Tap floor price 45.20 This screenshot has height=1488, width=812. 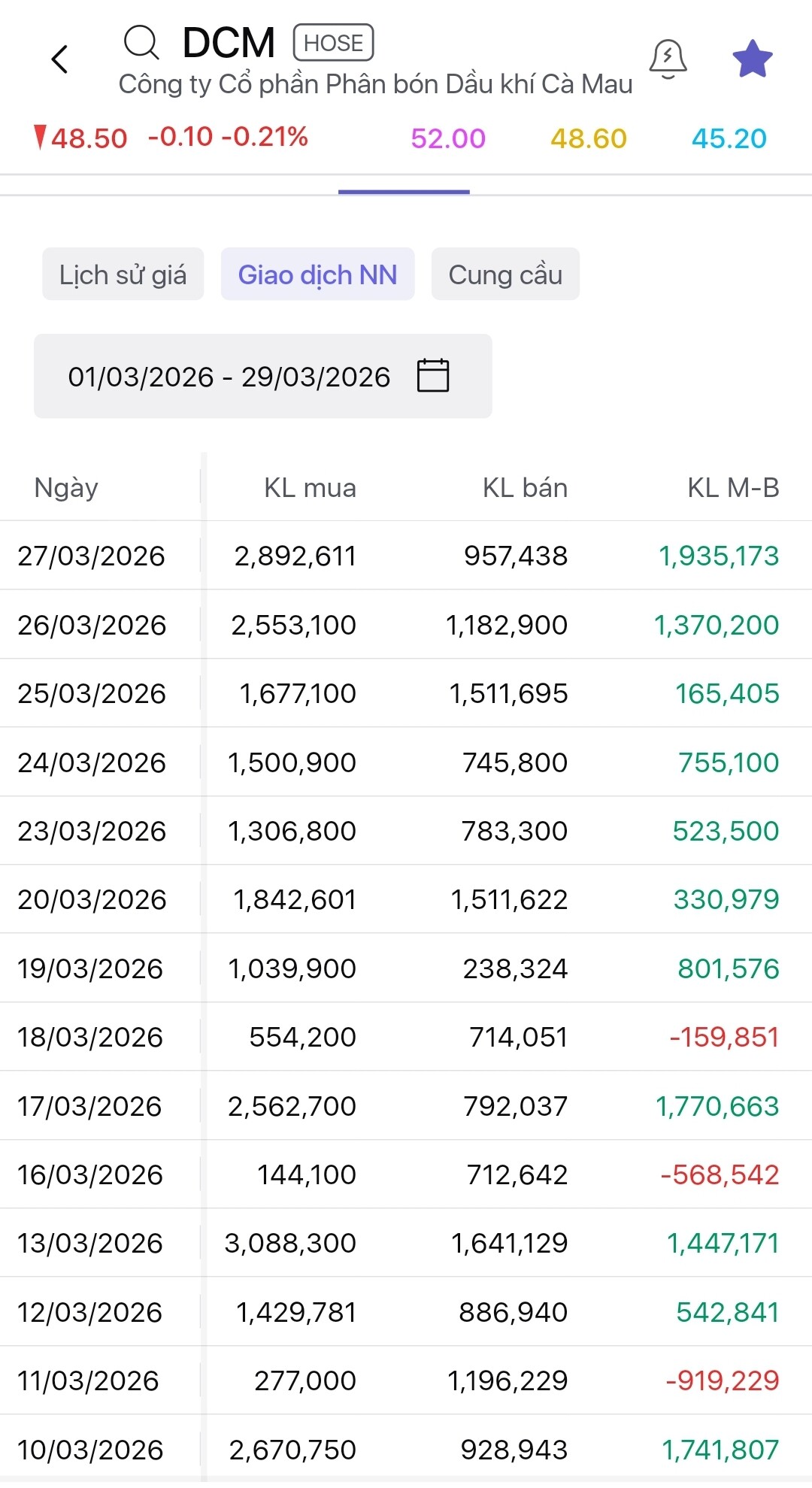tap(729, 138)
